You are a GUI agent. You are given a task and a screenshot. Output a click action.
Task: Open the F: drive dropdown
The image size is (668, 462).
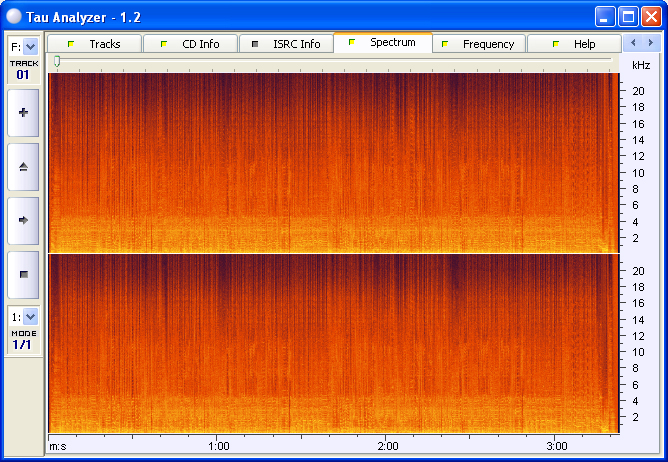point(30,46)
